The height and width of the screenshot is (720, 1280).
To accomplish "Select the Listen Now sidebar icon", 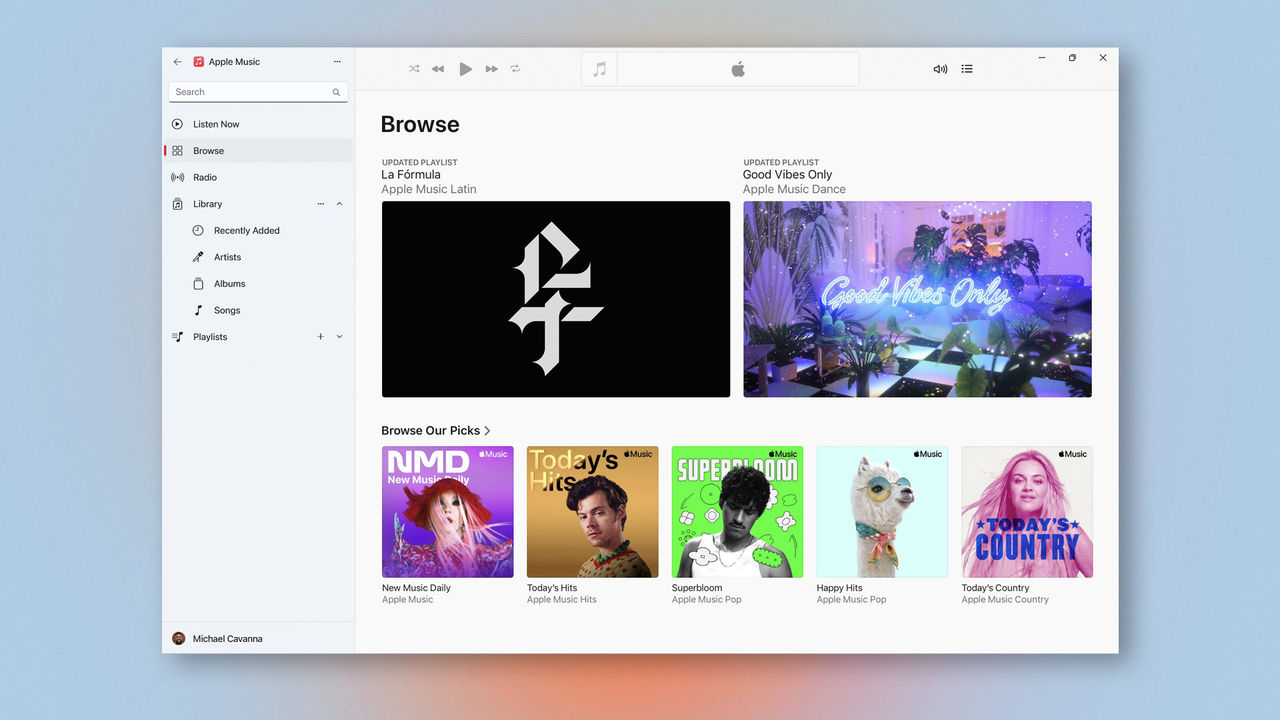I will (x=177, y=124).
